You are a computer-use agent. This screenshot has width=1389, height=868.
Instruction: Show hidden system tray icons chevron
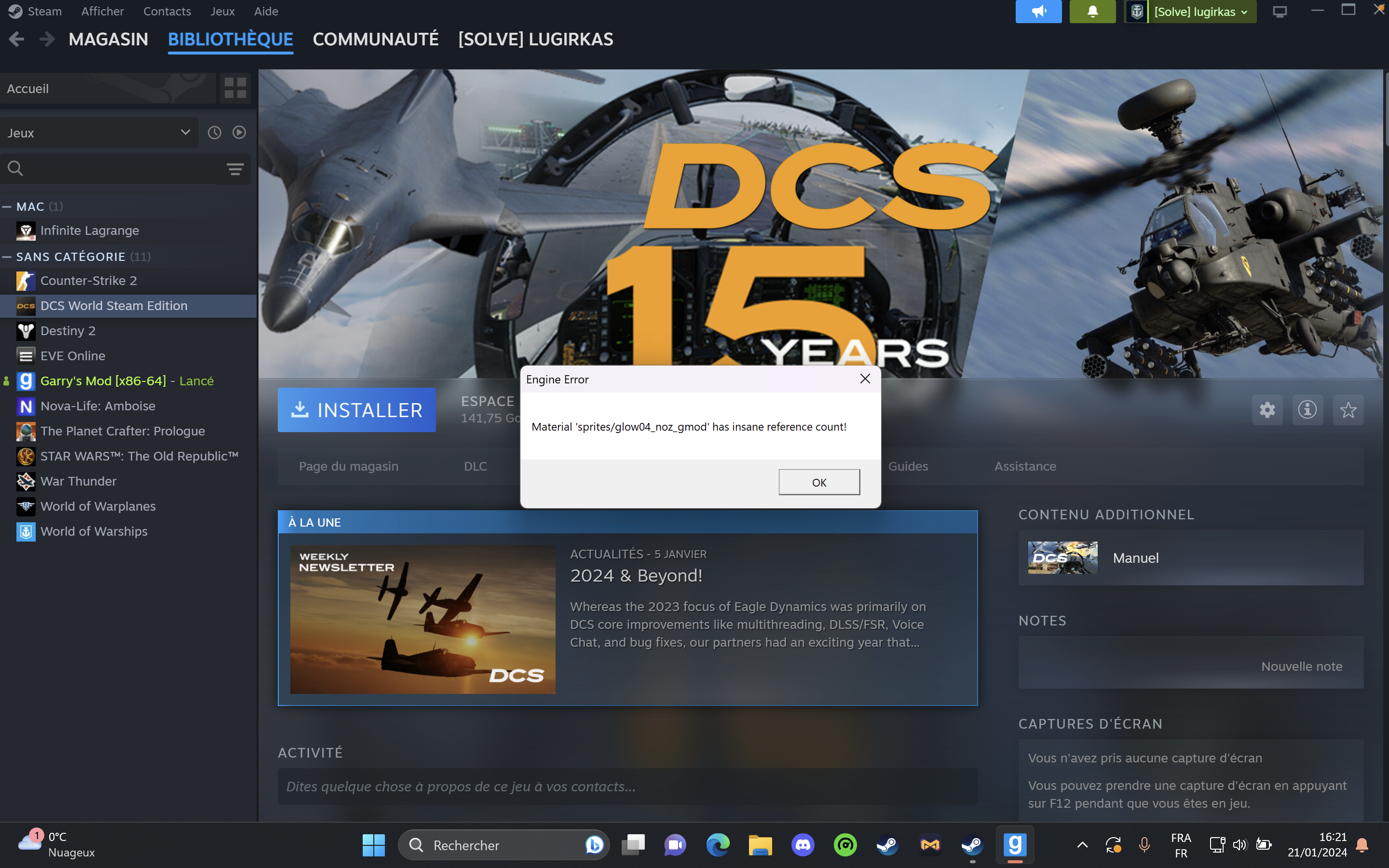click(x=1082, y=844)
